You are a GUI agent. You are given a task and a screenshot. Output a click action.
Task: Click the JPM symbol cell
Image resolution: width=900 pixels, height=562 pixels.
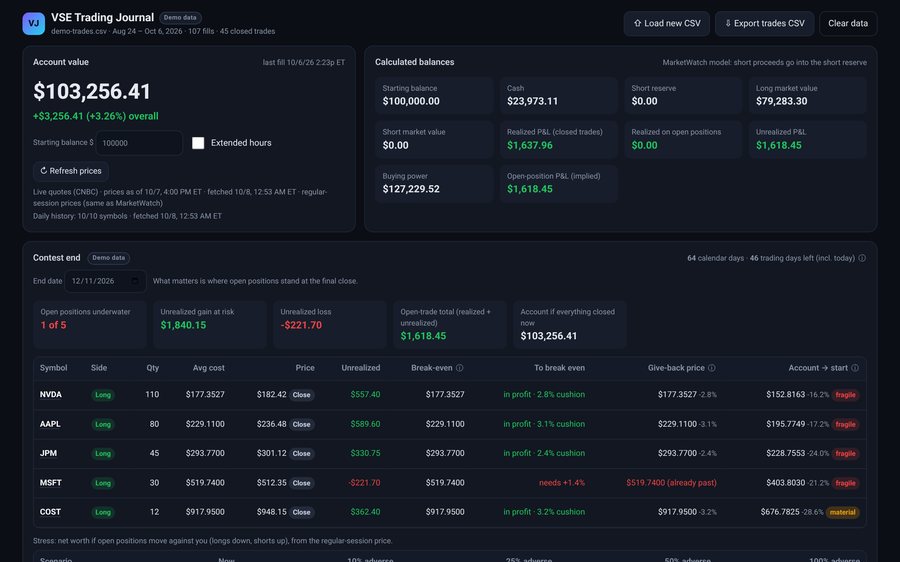point(48,453)
